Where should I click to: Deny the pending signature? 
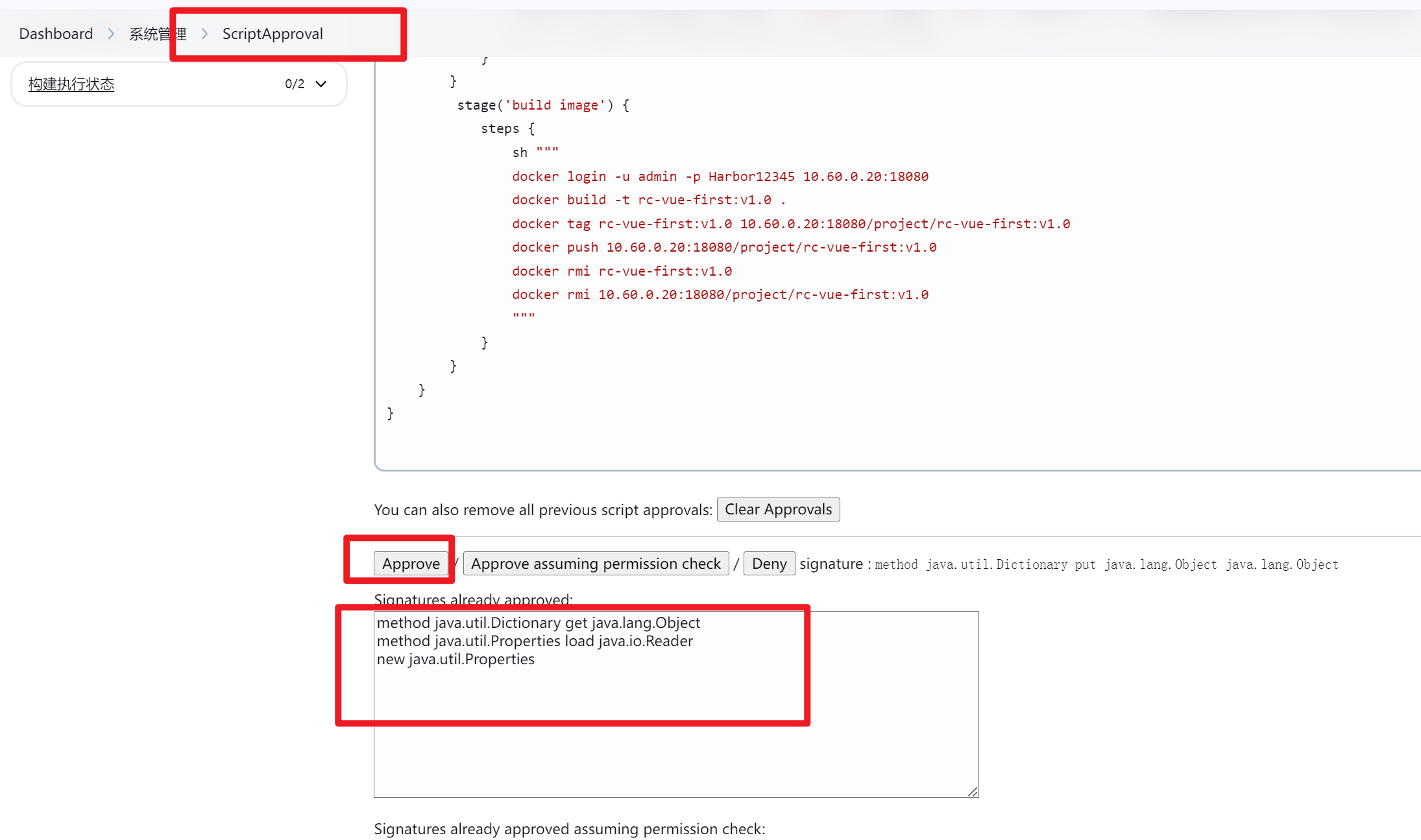[x=769, y=564]
